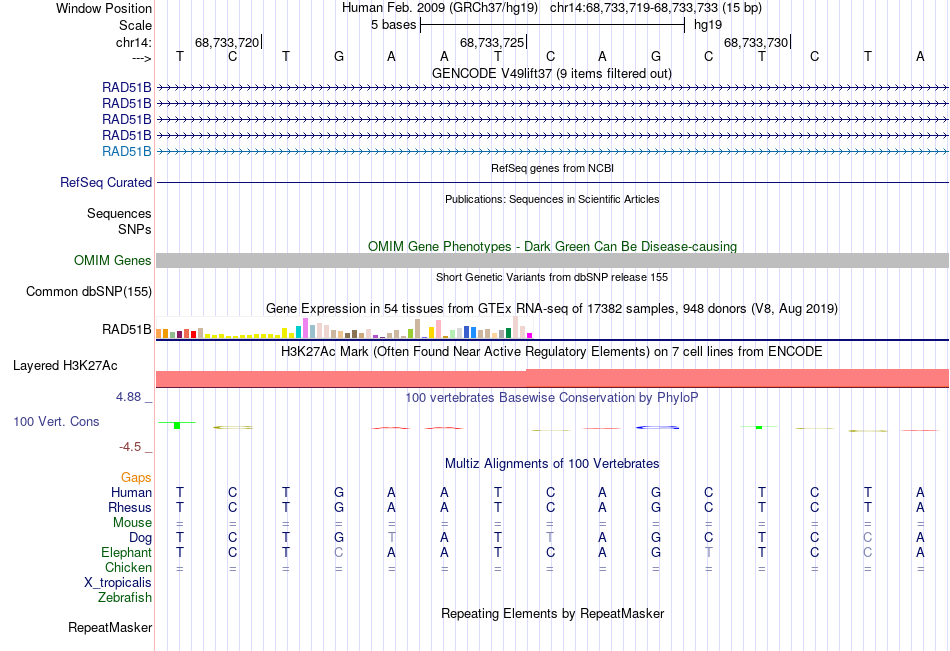Open RefSeq genes from NCBI title

coord(552,168)
